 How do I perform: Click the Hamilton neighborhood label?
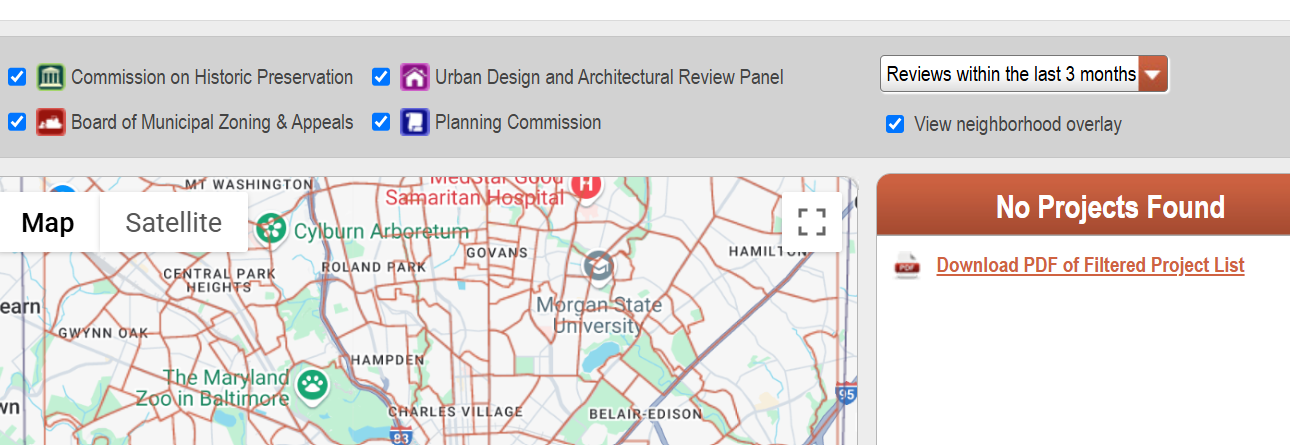769,252
